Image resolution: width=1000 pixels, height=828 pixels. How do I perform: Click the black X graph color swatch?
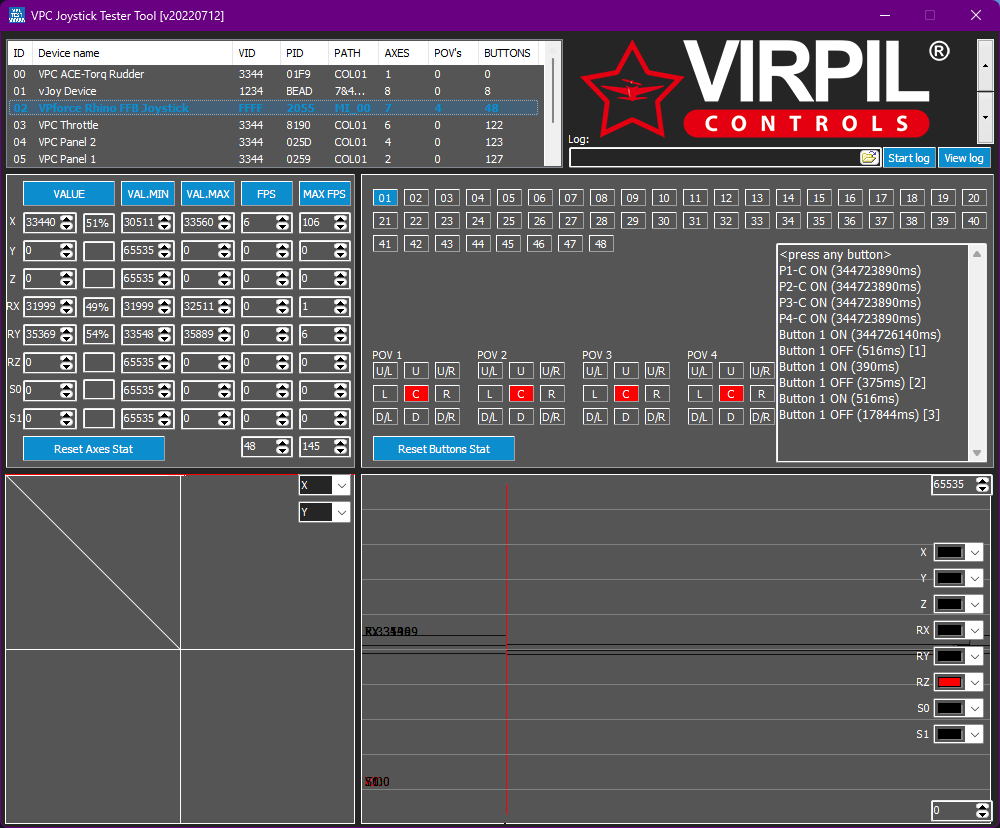coord(950,552)
